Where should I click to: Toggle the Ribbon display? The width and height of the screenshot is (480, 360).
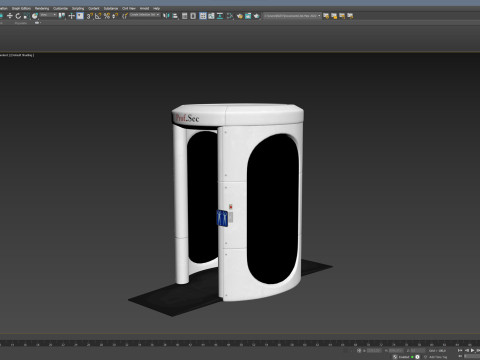click(x=203, y=16)
